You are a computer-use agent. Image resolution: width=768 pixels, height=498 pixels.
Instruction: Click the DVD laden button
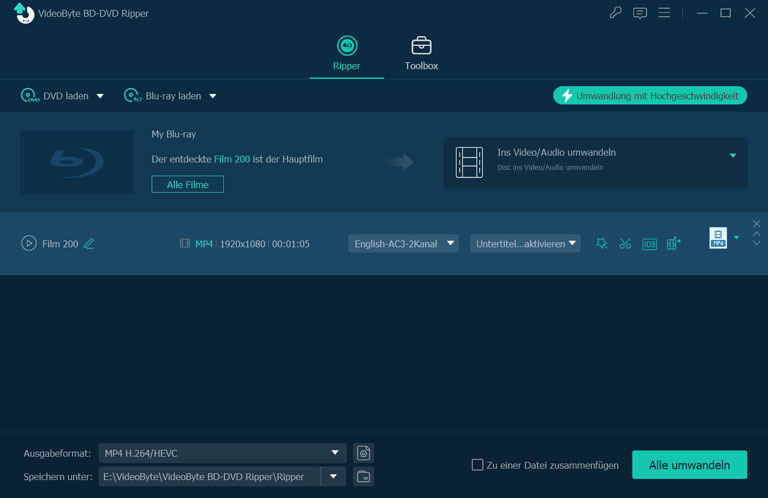tap(55, 95)
